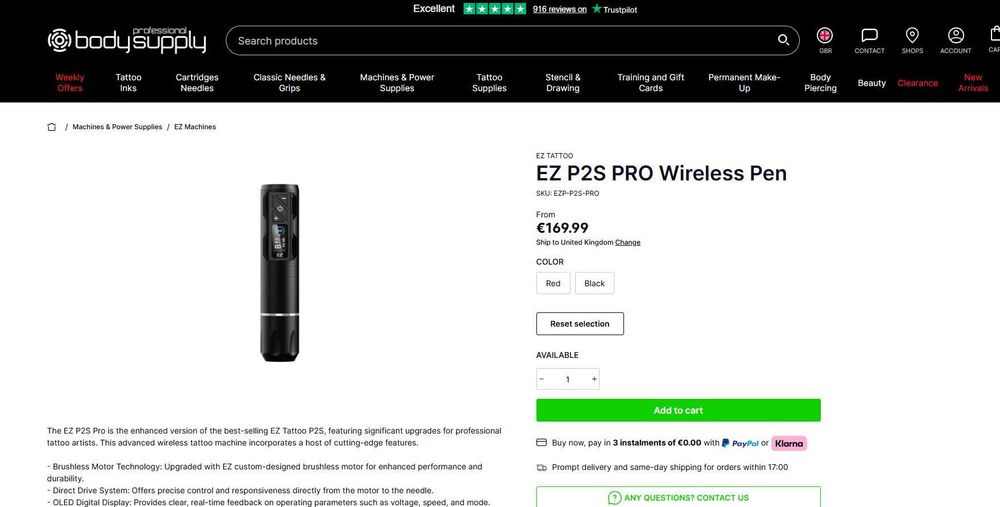Image resolution: width=1000 pixels, height=507 pixels.
Task: Open the Shops location pin icon
Action: pos(912,36)
